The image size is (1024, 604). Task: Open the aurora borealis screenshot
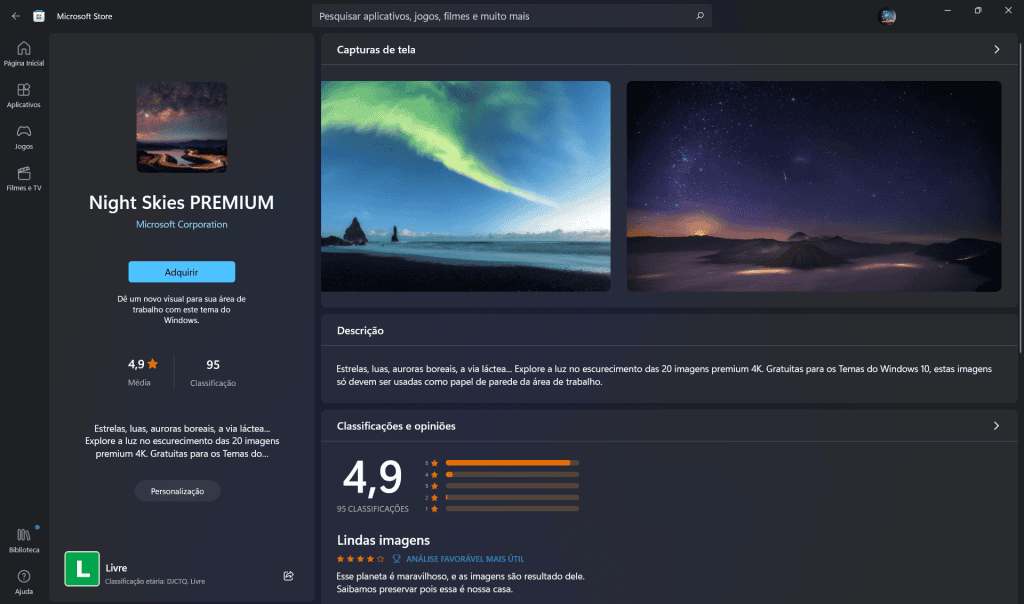(466, 186)
